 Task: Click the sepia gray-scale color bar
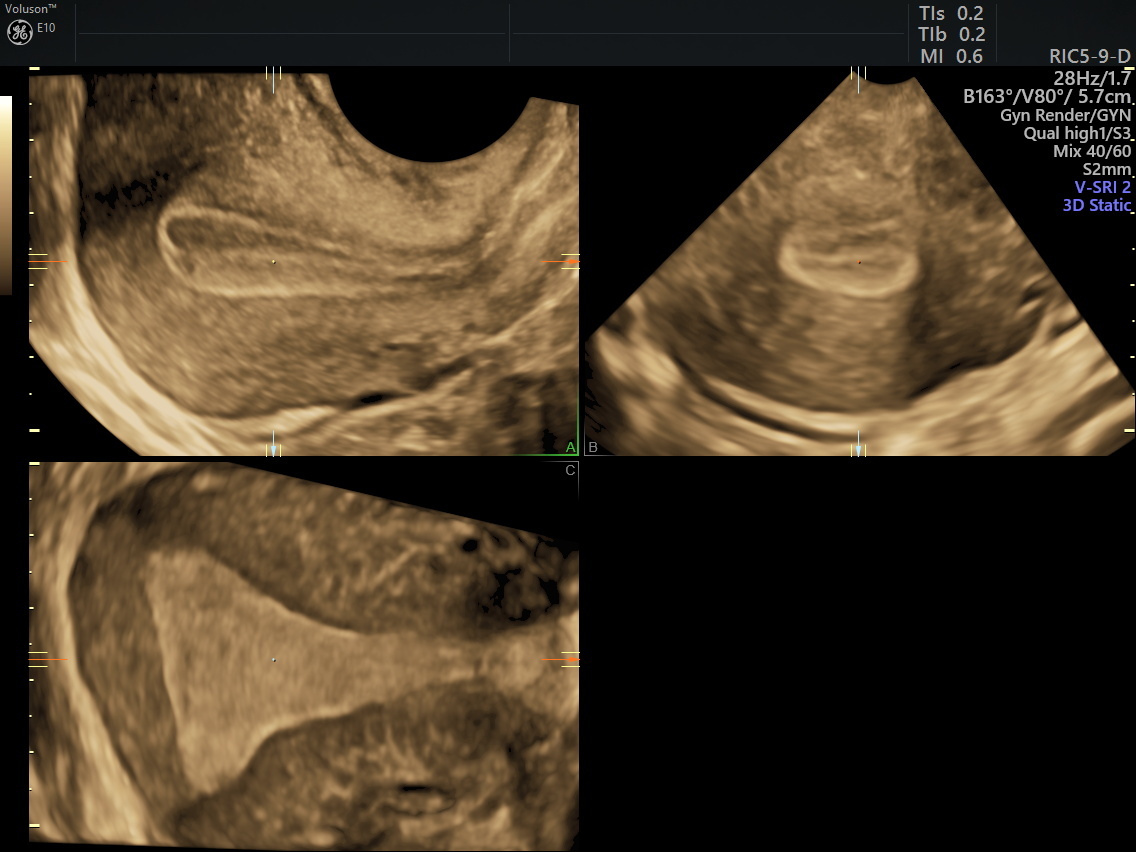click(6, 196)
